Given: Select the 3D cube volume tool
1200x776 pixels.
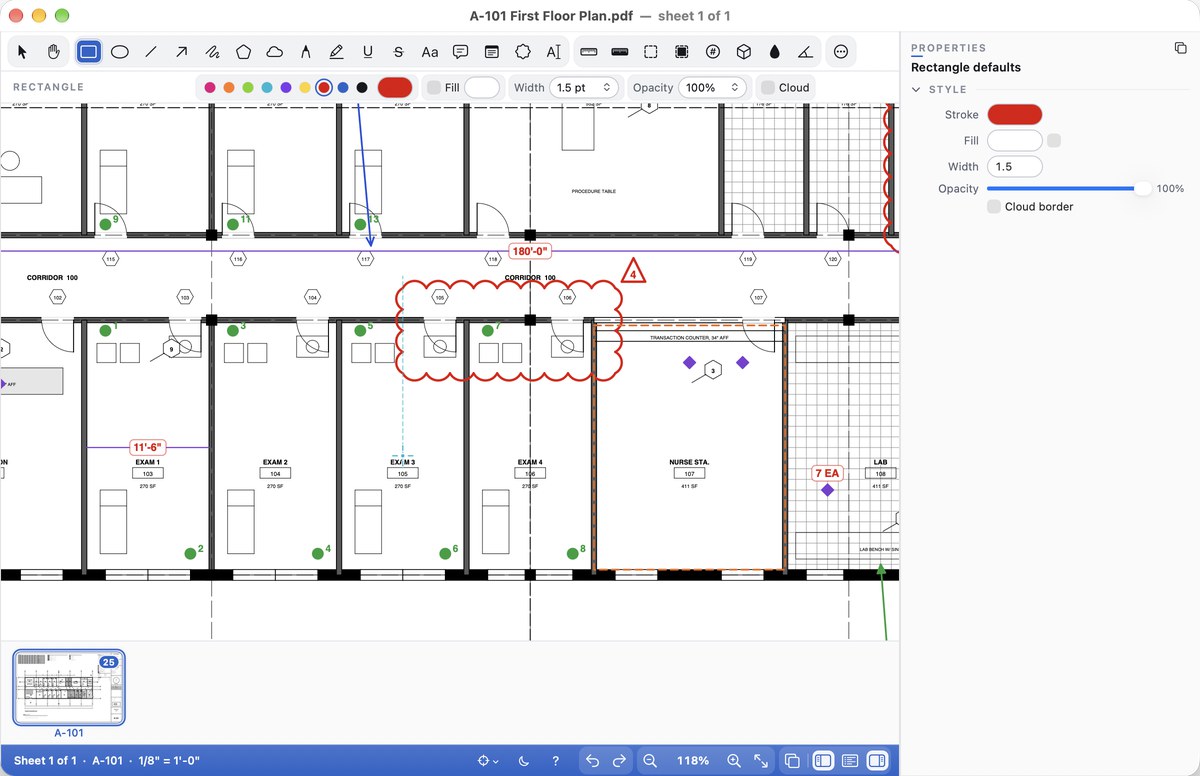Looking at the screenshot, I should [743, 52].
